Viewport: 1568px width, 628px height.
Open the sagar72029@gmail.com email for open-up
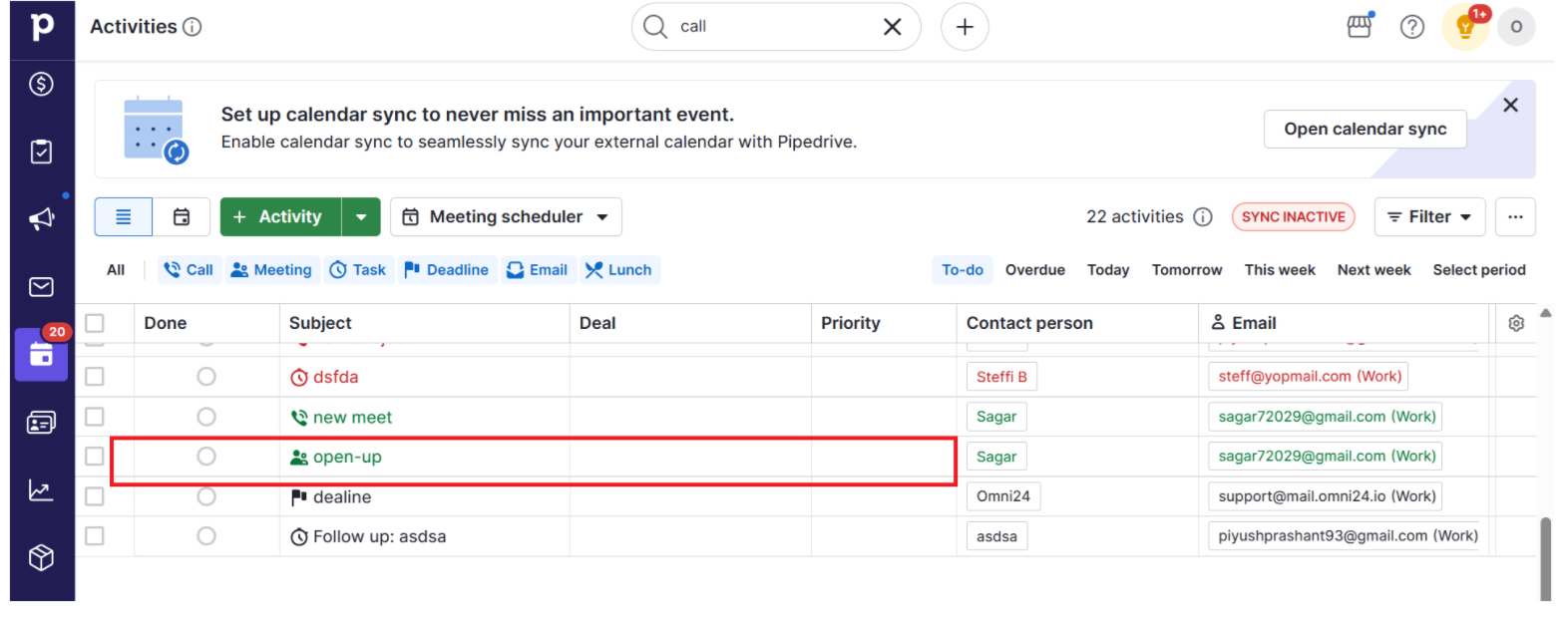[1327, 457]
